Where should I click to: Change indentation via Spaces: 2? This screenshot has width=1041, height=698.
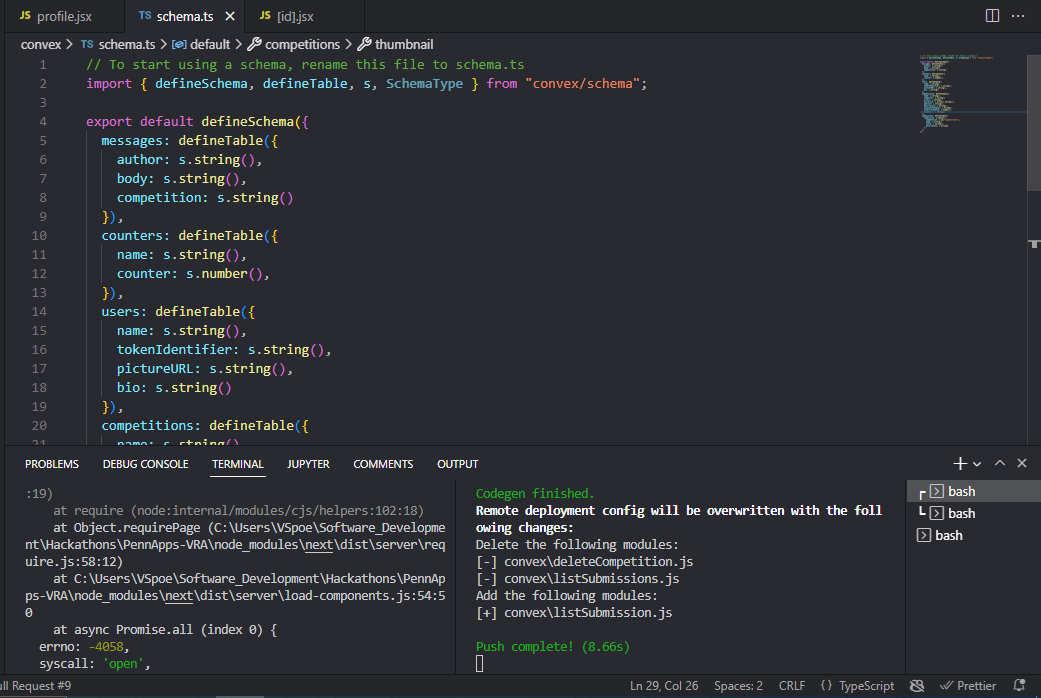coord(738,685)
